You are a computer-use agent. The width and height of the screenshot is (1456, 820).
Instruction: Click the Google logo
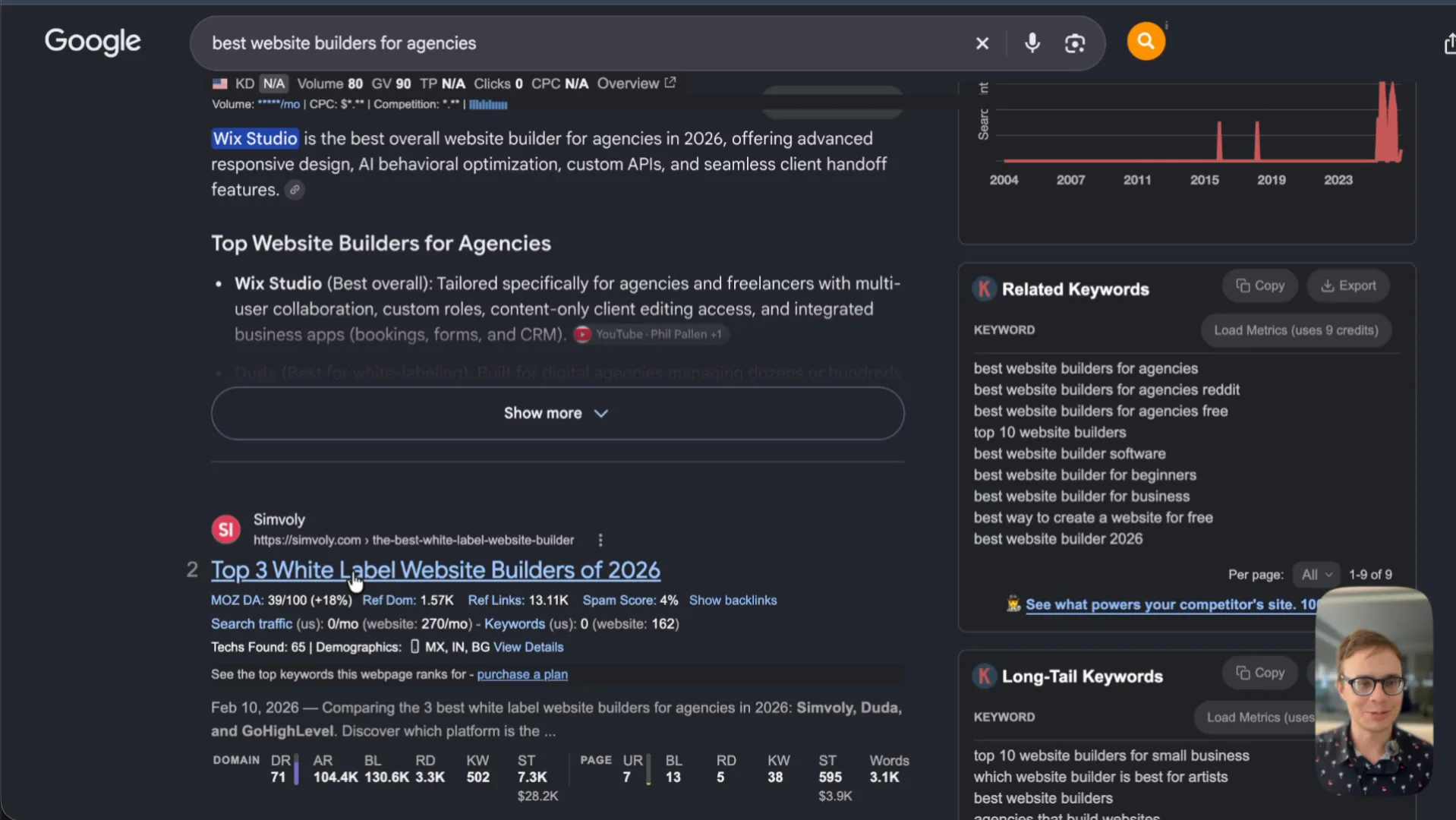[93, 42]
